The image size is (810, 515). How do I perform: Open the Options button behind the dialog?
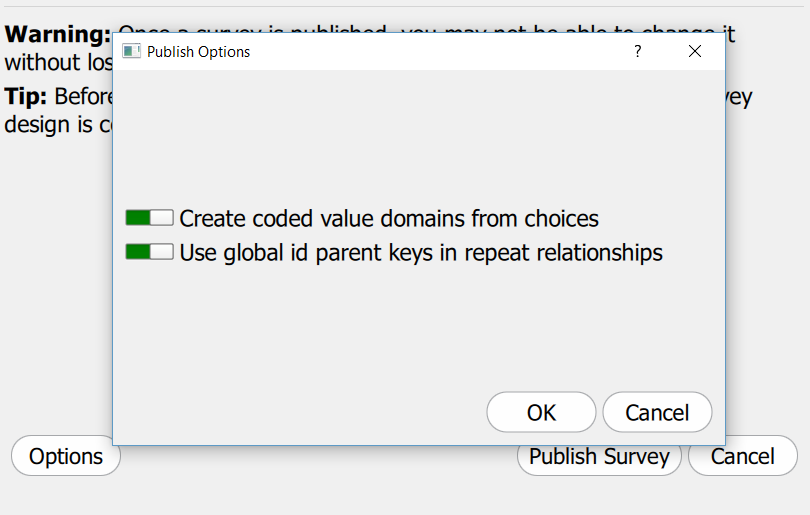click(x=66, y=456)
